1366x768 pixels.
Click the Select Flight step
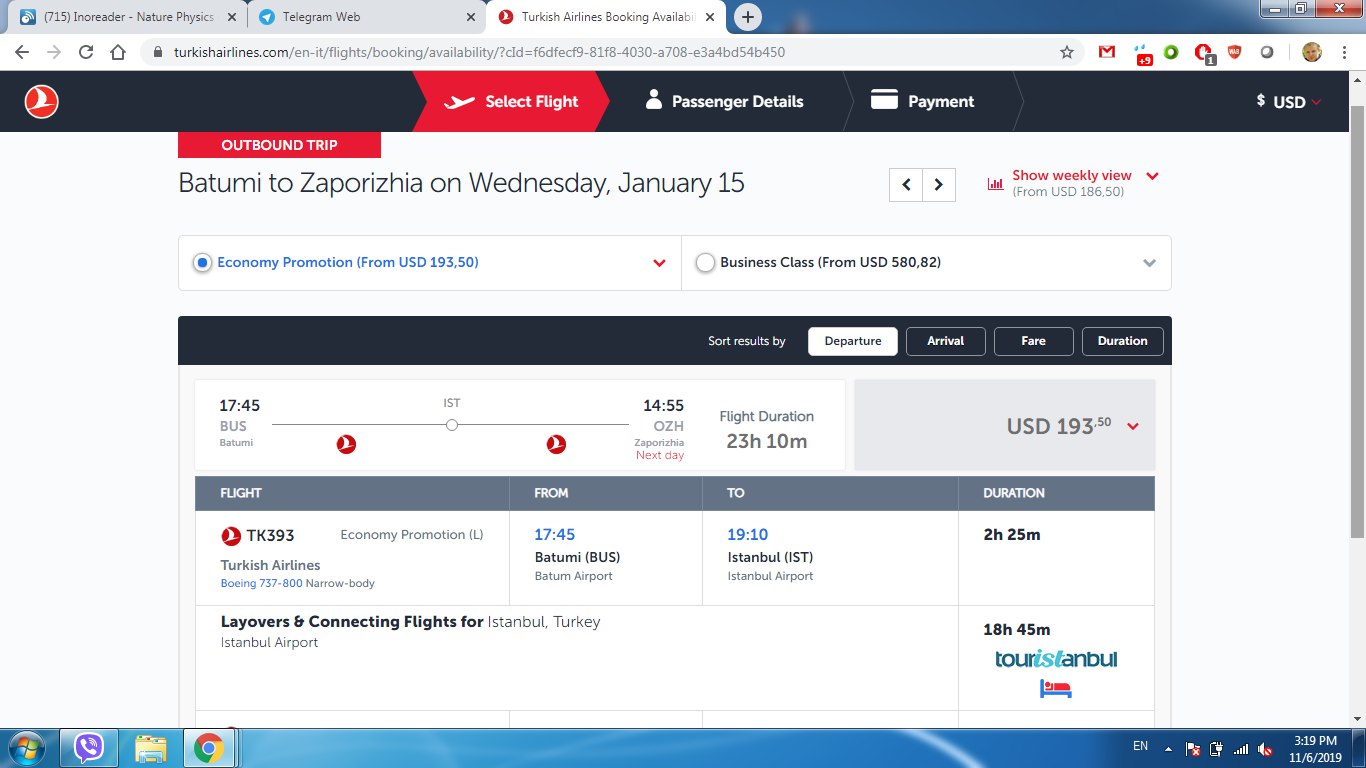click(x=512, y=101)
